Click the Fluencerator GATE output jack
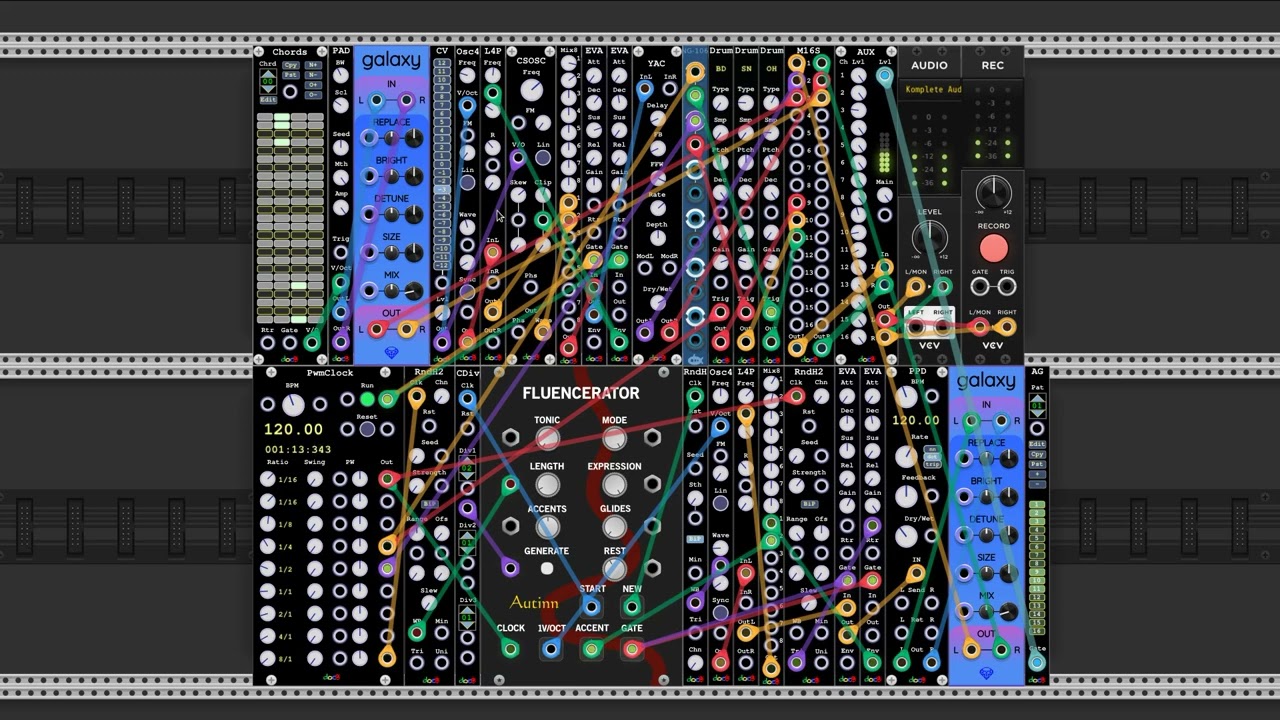1280x720 pixels. point(631,650)
